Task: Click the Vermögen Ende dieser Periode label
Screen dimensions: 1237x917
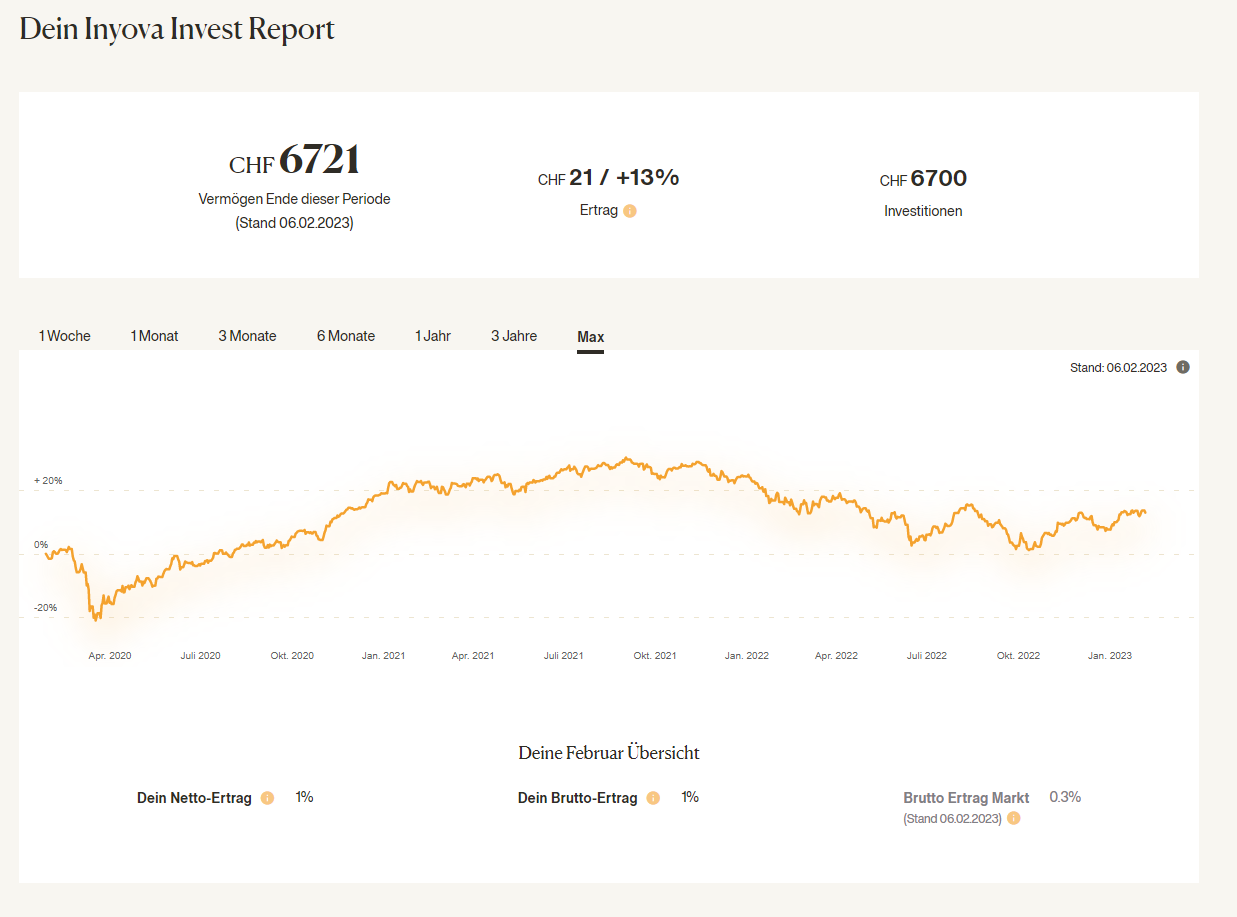Action: click(294, 199)
